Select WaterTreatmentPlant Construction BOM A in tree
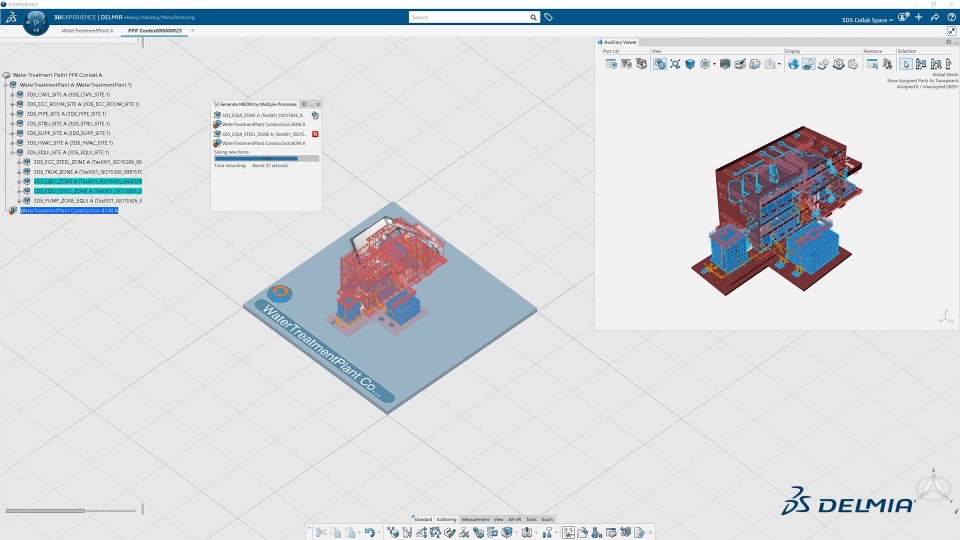 click(69, 211)
